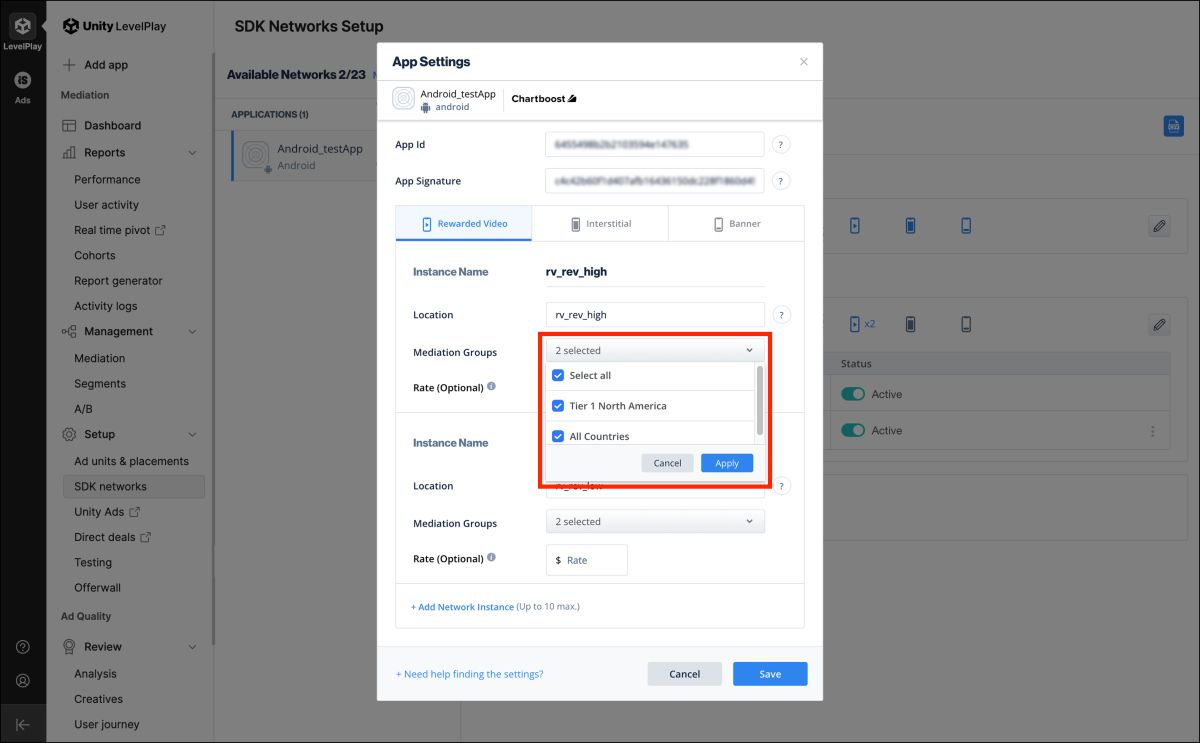Click the LevelPlay icon in left rail
The image size is (1200, 743).
[22, 27]
